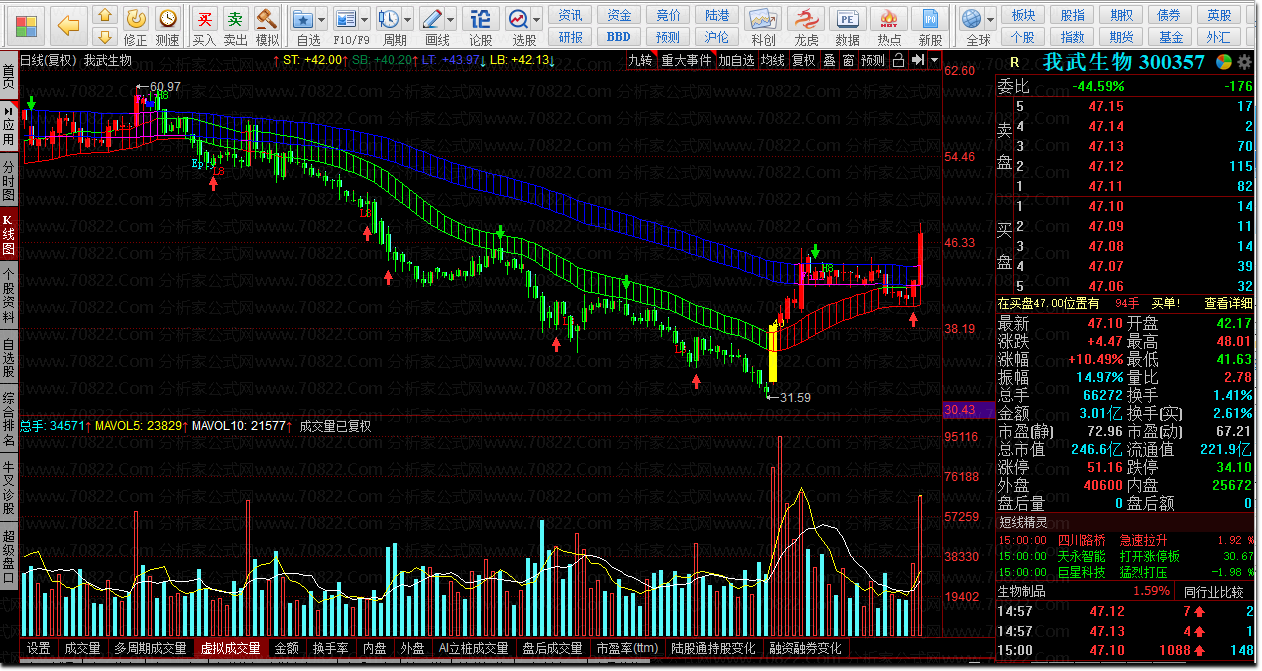Open the 陆港 toolbar button
This screenshot has width=1262, height=671.
point(717,15)
